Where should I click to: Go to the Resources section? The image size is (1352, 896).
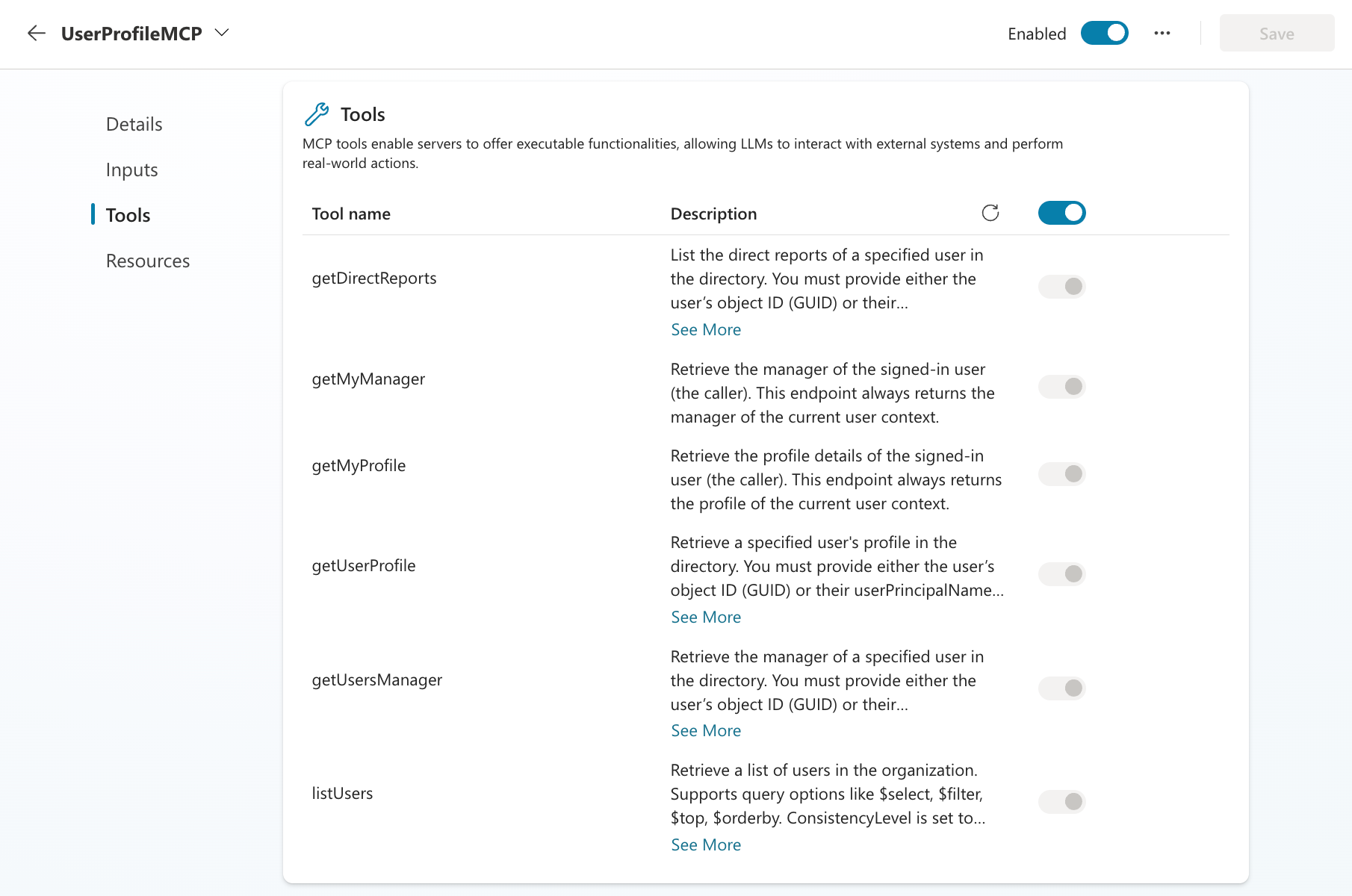(x=147, y=261)
